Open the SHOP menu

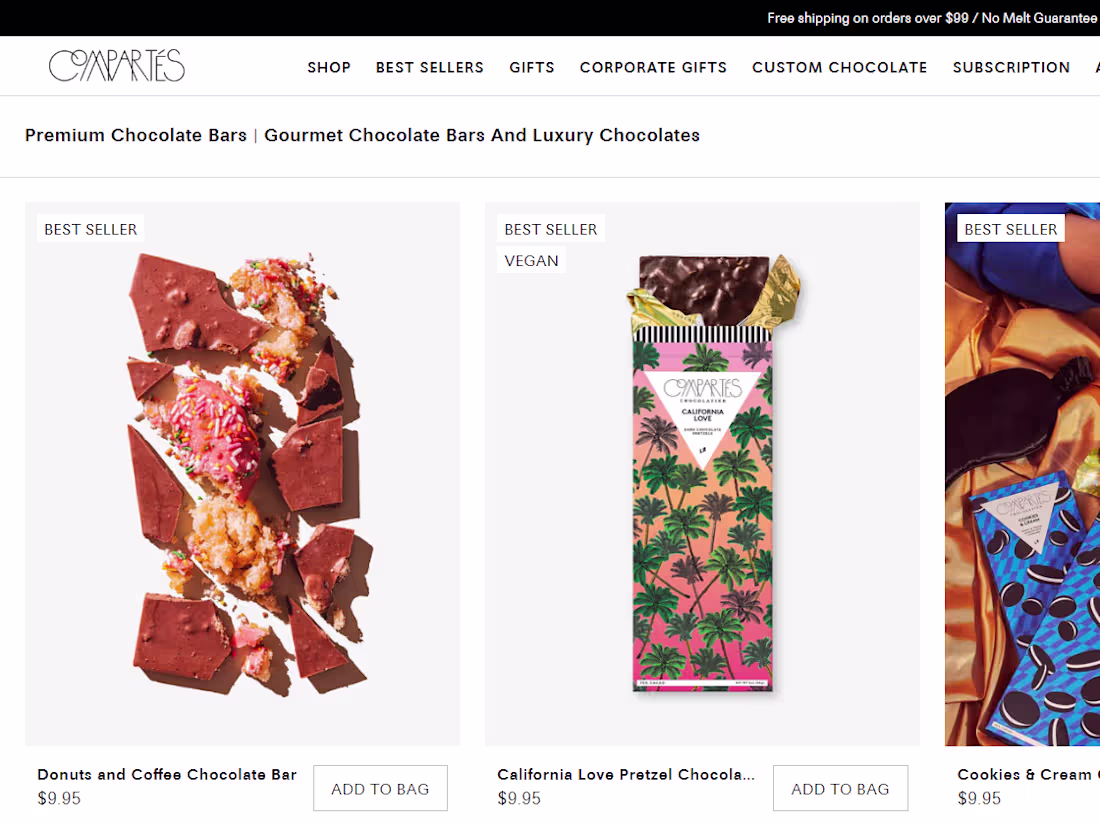pos(329,67)
